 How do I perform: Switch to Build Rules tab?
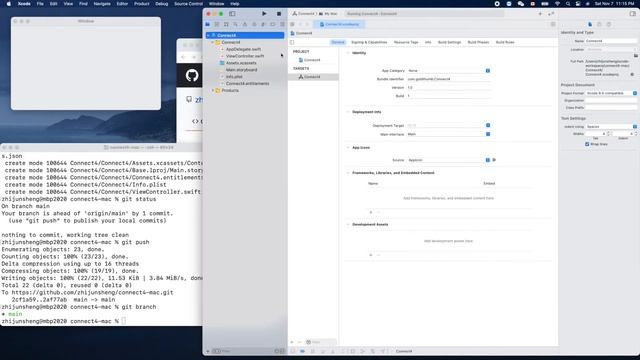[x=505, y=42]
